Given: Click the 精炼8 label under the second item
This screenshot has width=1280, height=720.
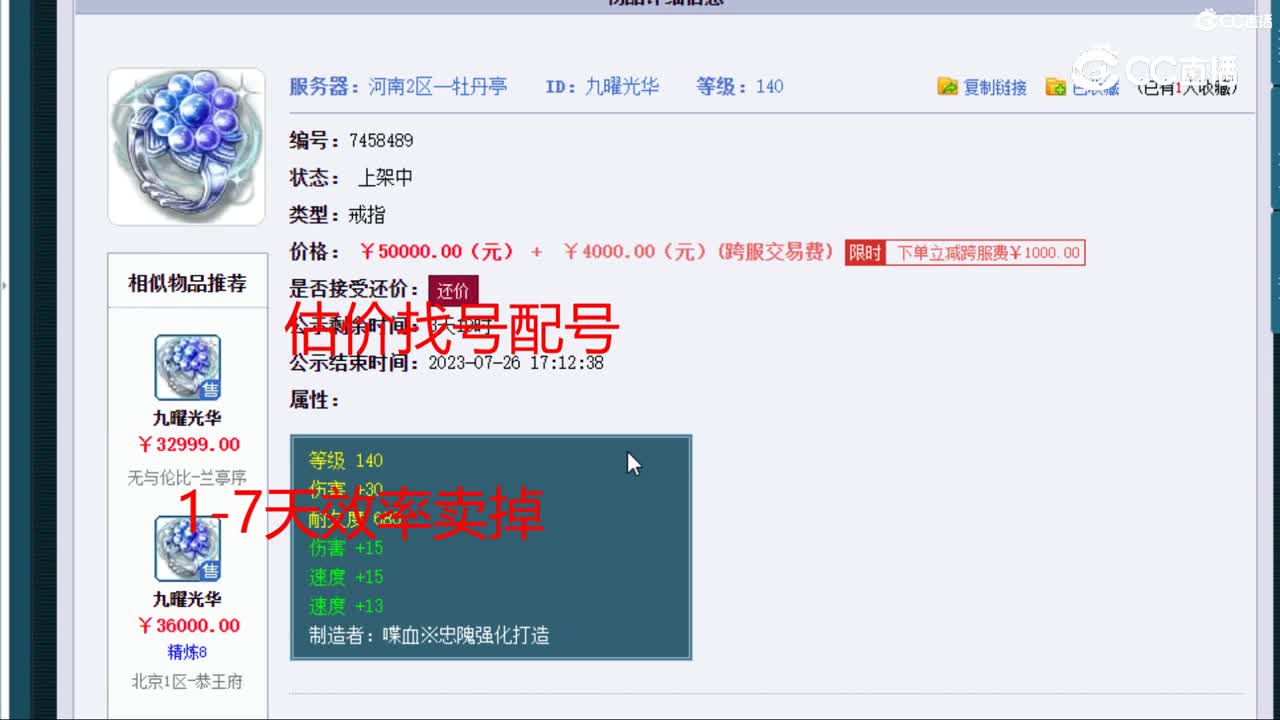Looking at the screenshot, I should coord(187,652).
